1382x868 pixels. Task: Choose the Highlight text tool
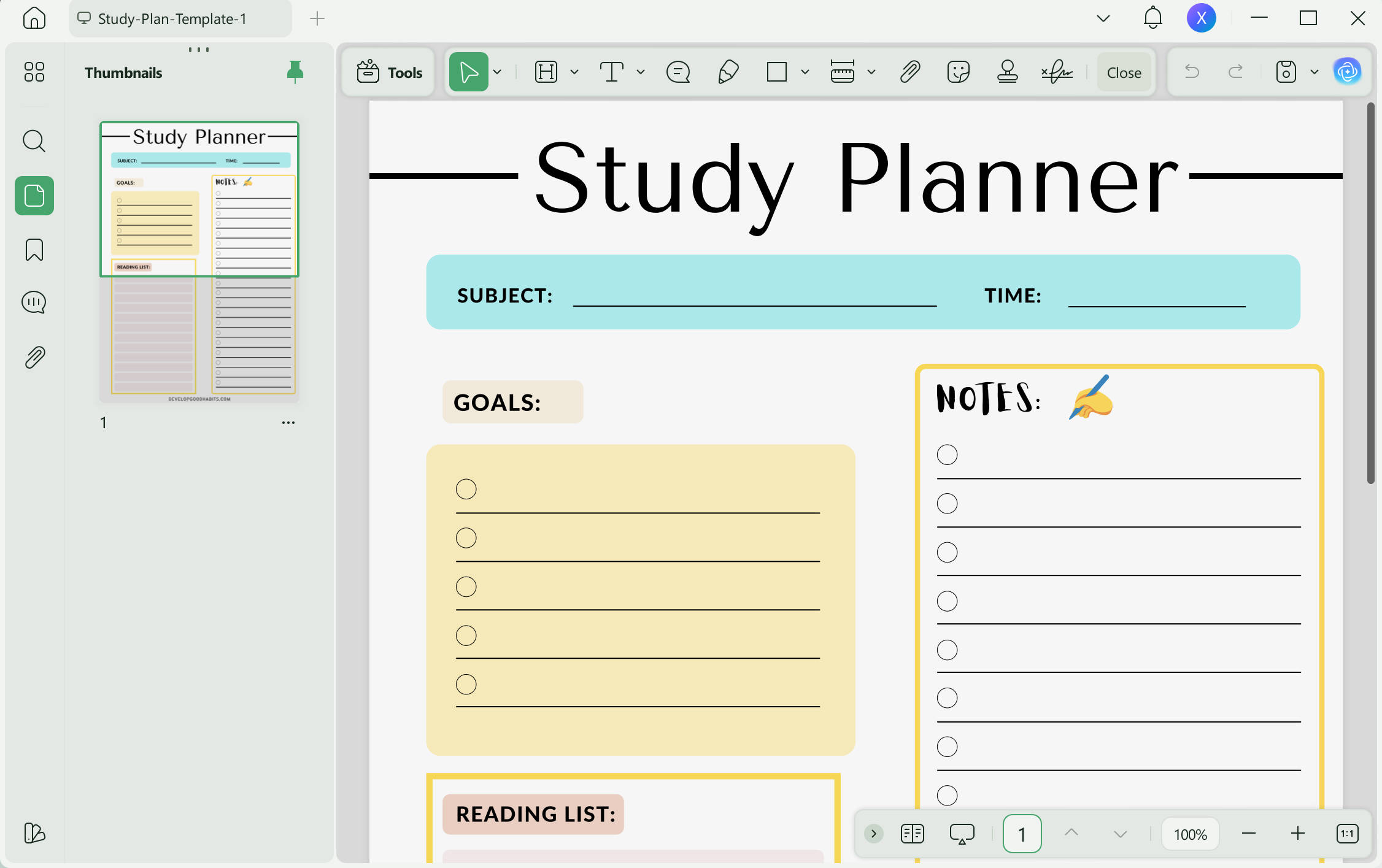coord(546,72)
